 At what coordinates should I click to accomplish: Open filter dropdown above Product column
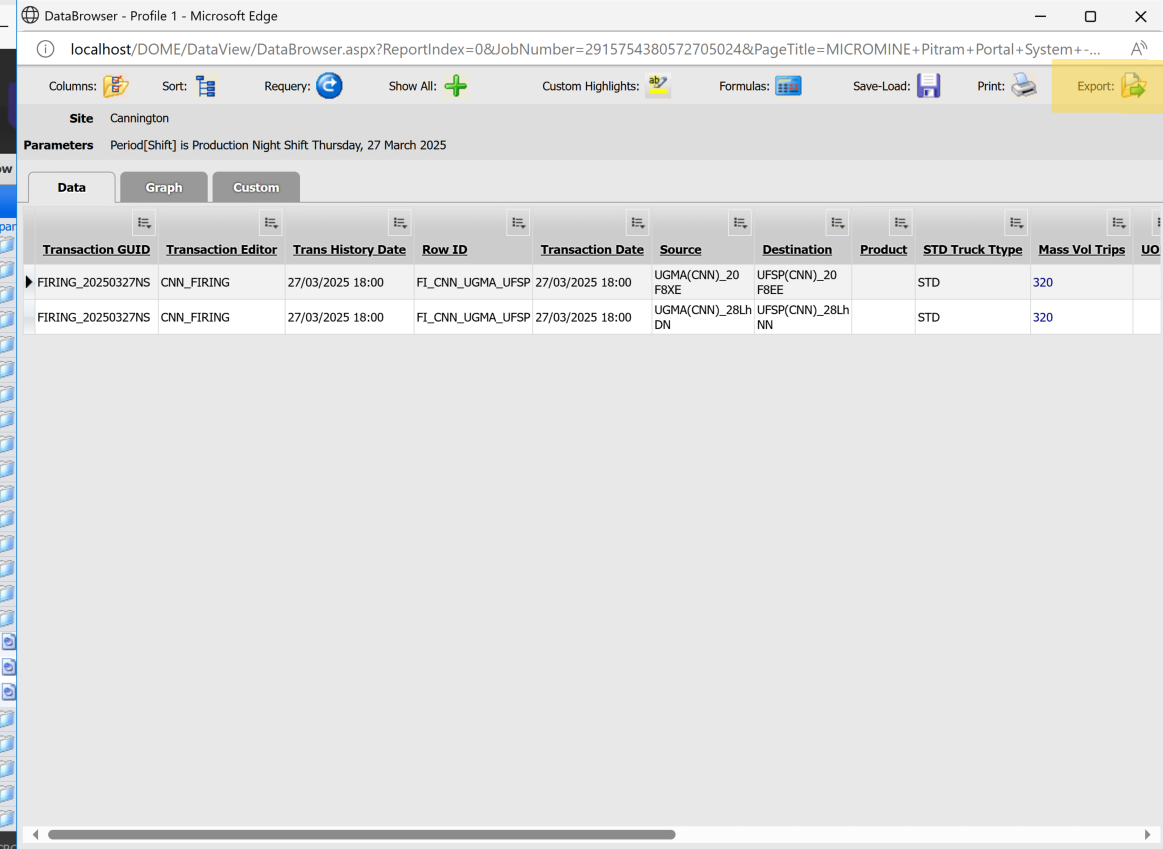click(x=901, y=223)
